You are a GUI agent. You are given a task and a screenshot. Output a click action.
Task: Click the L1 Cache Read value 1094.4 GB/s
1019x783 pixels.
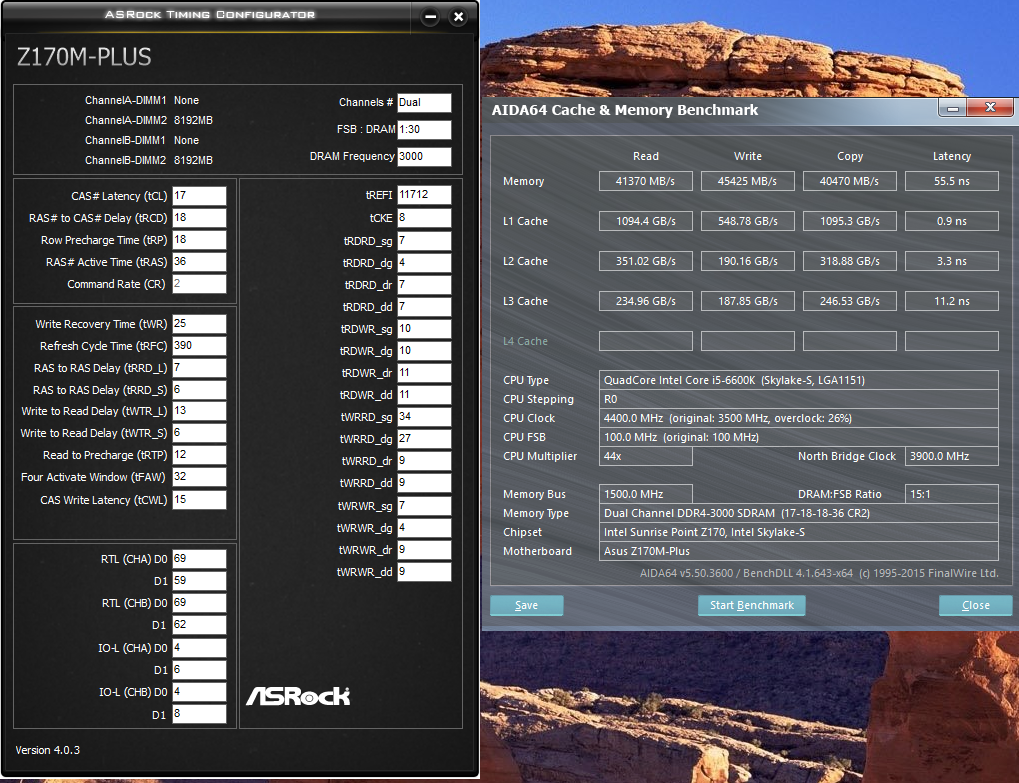click(646, 221)
